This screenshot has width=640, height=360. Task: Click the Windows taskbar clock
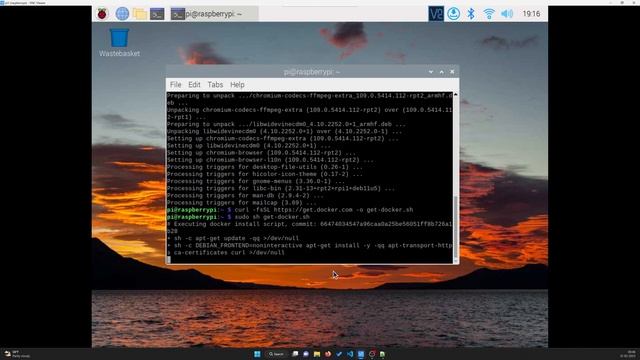(629, 354)
